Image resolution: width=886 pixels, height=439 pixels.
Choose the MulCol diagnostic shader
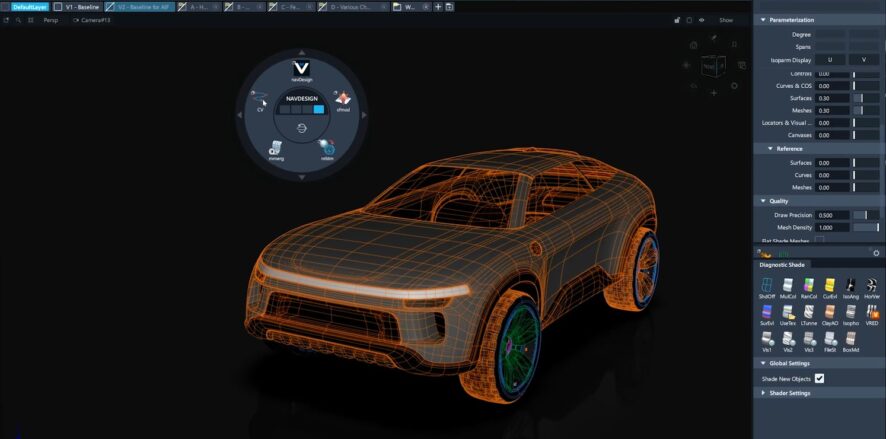788,287
